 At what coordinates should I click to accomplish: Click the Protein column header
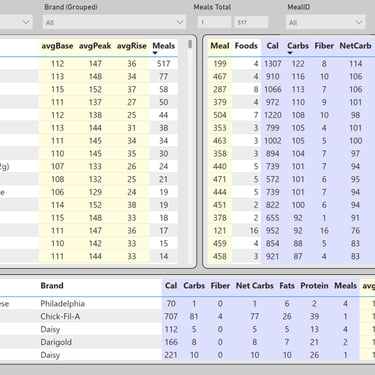tap(314, 286)
